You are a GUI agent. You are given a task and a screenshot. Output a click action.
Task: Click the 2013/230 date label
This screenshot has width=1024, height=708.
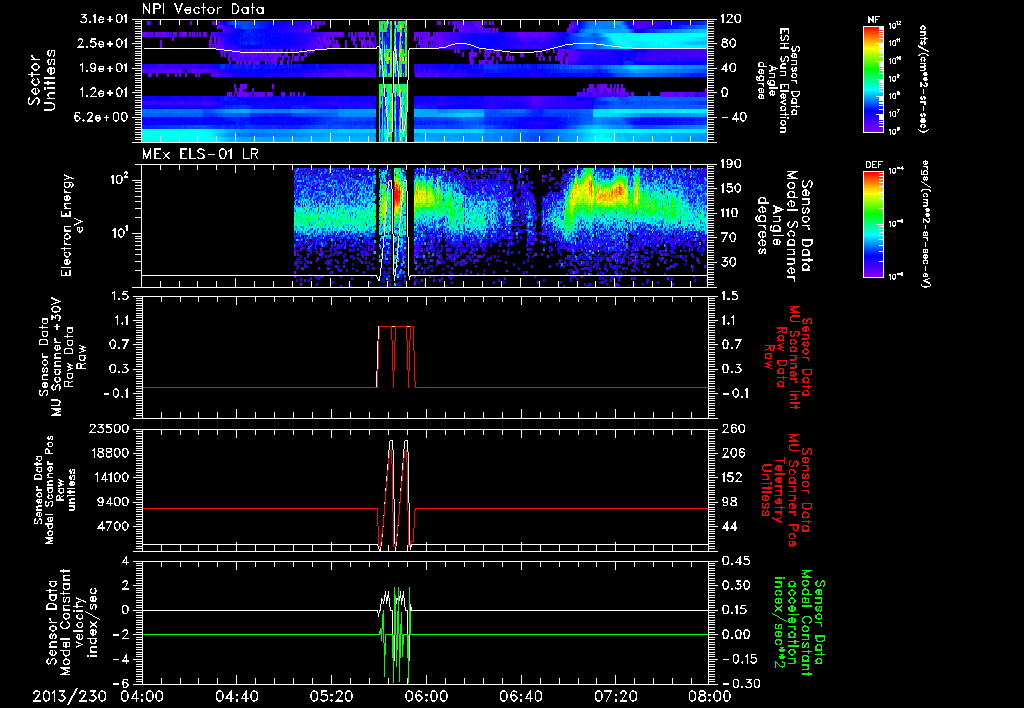[x=69, y=696]
